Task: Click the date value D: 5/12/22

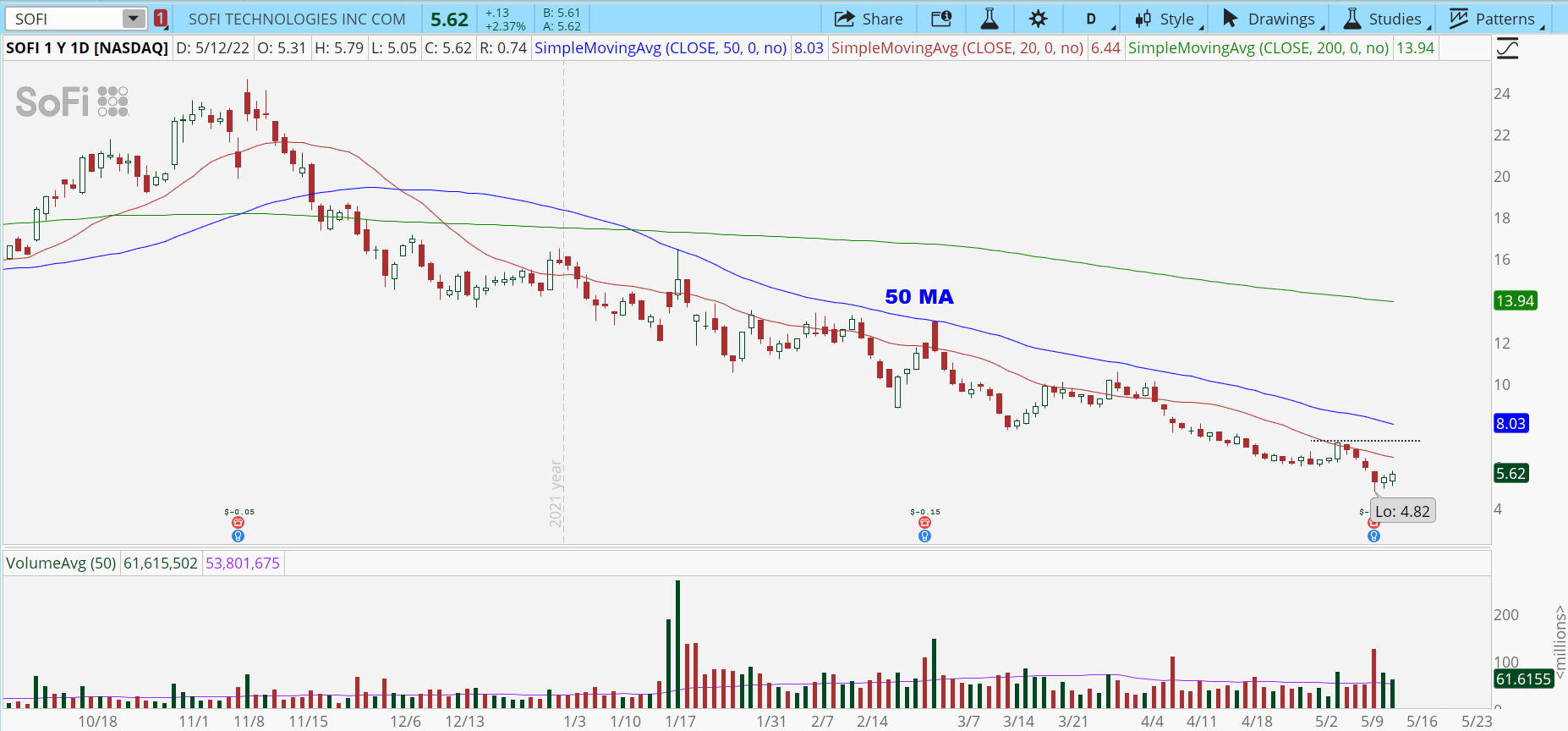Action: (213, 48)
